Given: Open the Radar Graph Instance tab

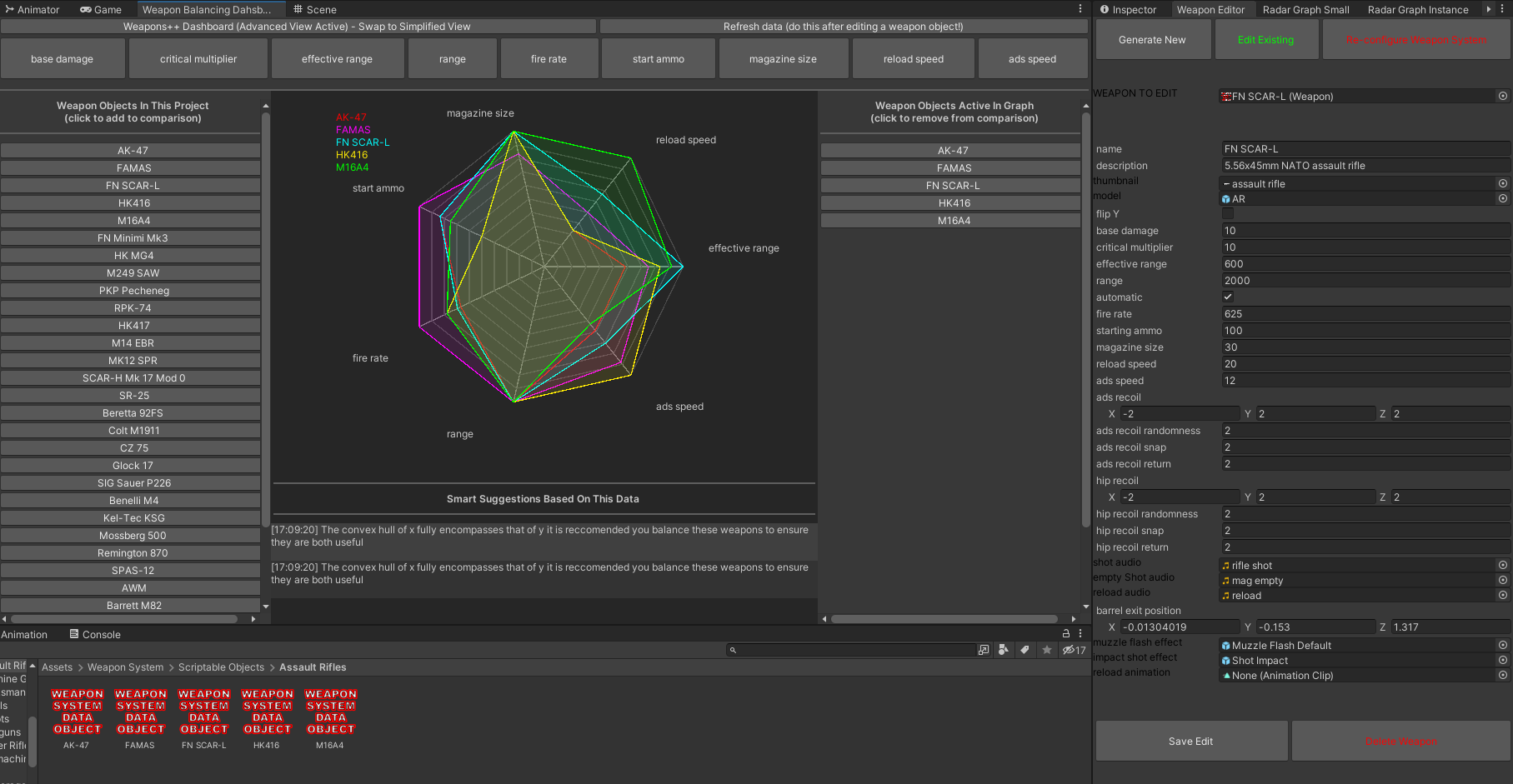Looking at the screenshot, I should (1418, 9).
